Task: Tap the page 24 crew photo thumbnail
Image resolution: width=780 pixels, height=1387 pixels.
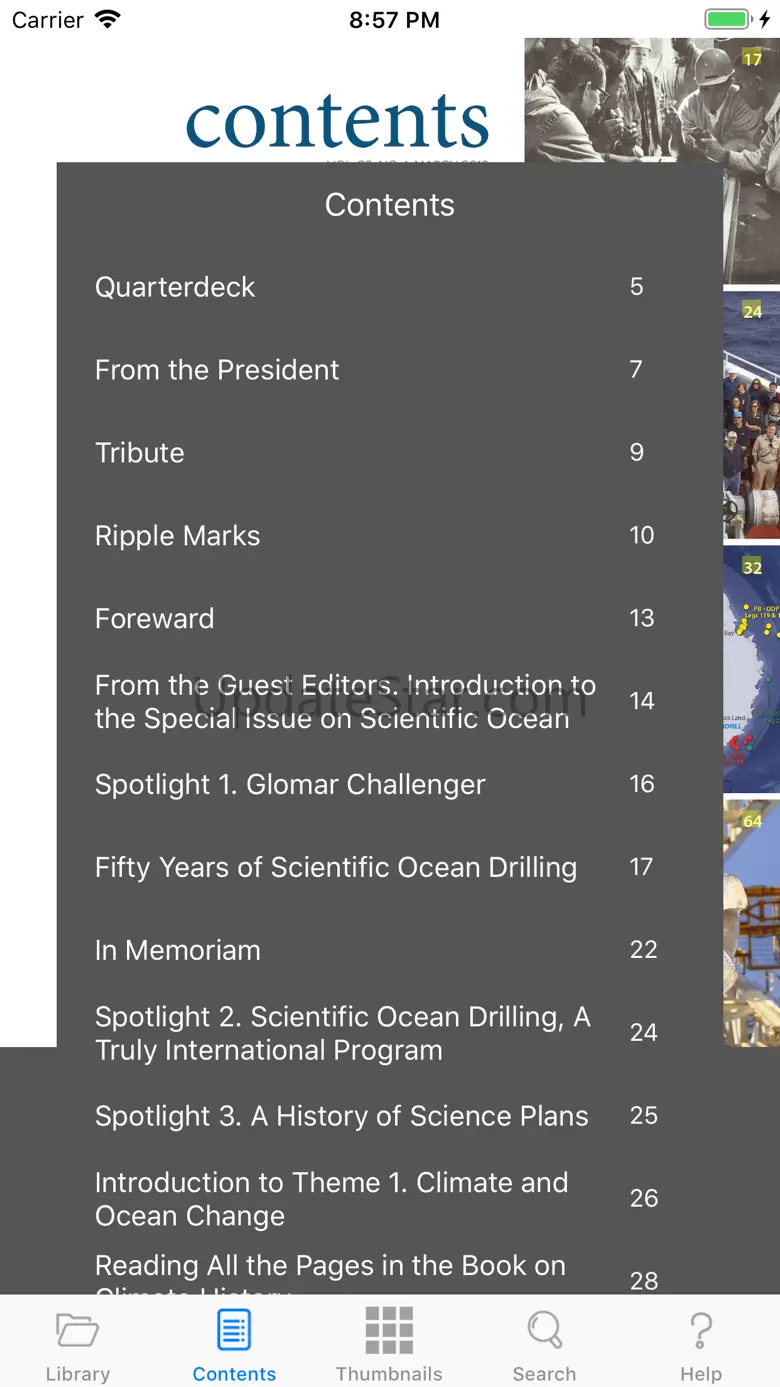Action: tap(751, 415)
